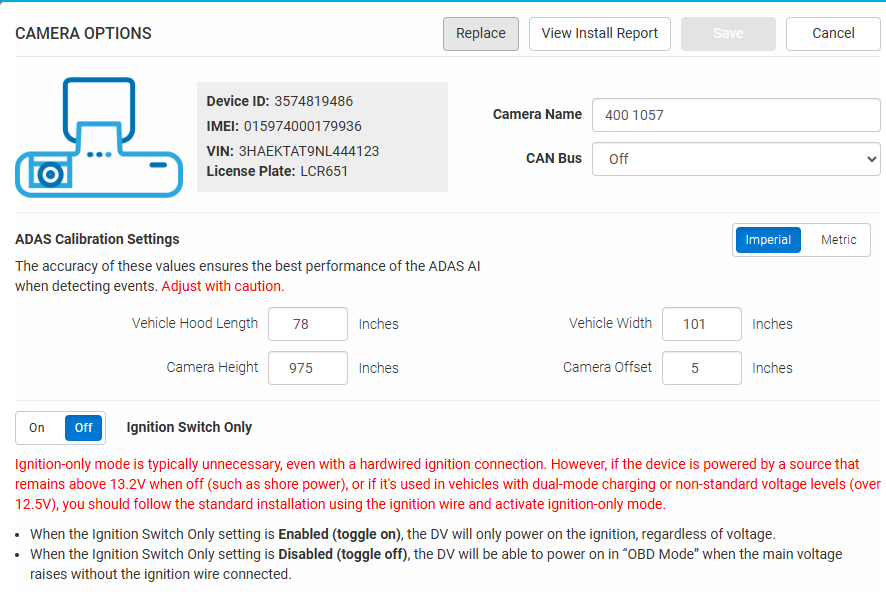Click the VIN value text

(x=308, y=151)
